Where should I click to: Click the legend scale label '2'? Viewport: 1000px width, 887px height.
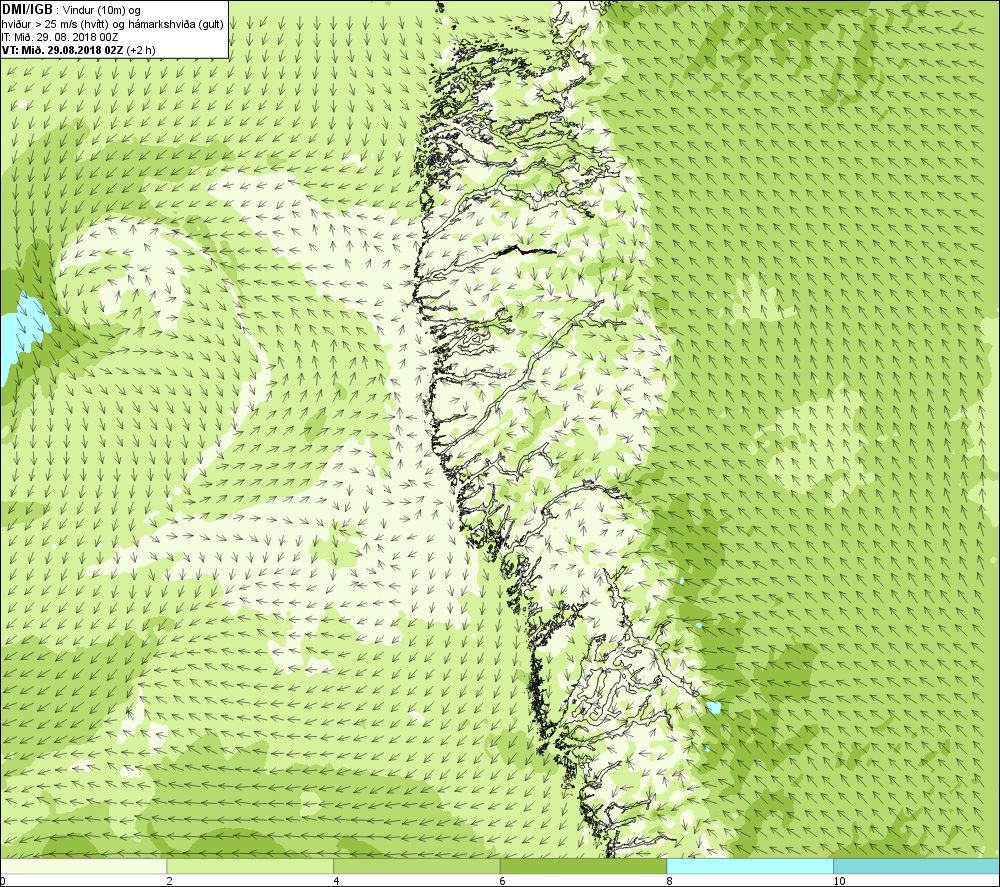click(170, 881)
